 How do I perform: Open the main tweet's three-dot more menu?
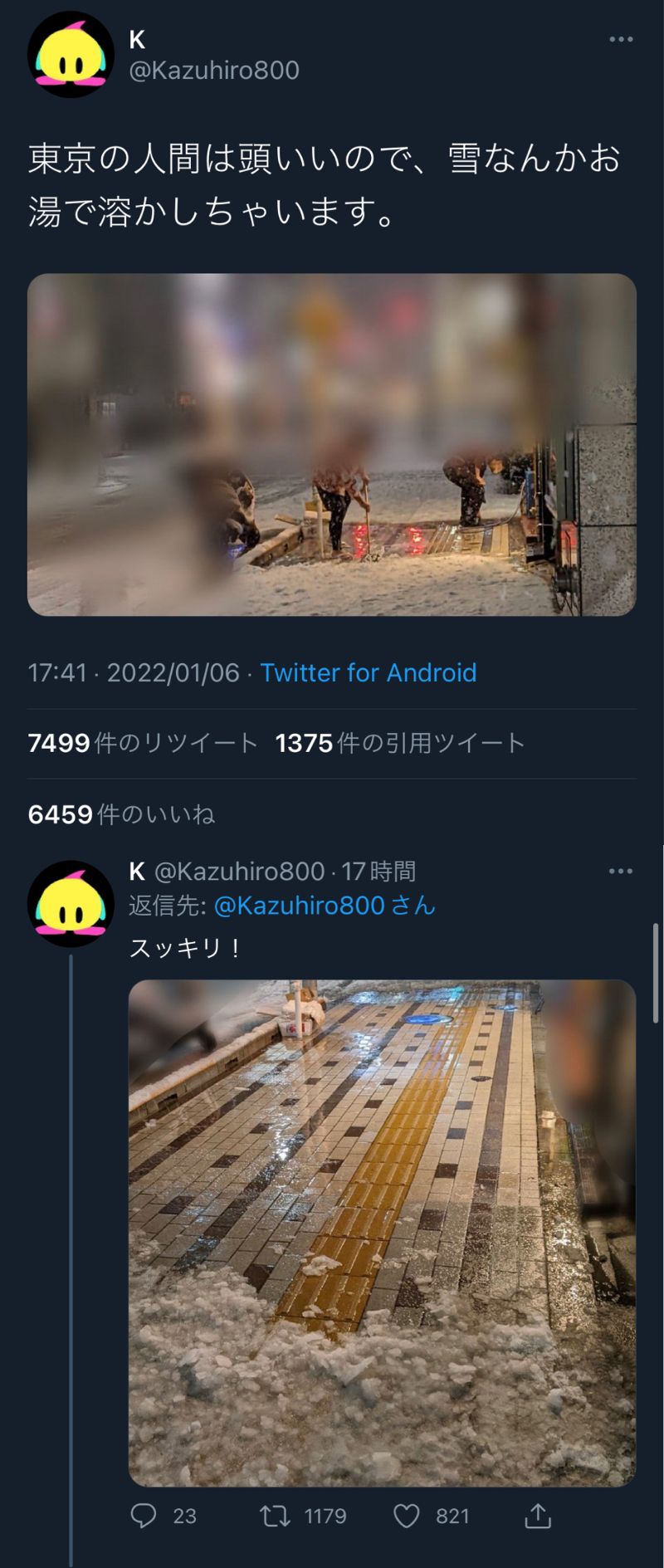621,39
